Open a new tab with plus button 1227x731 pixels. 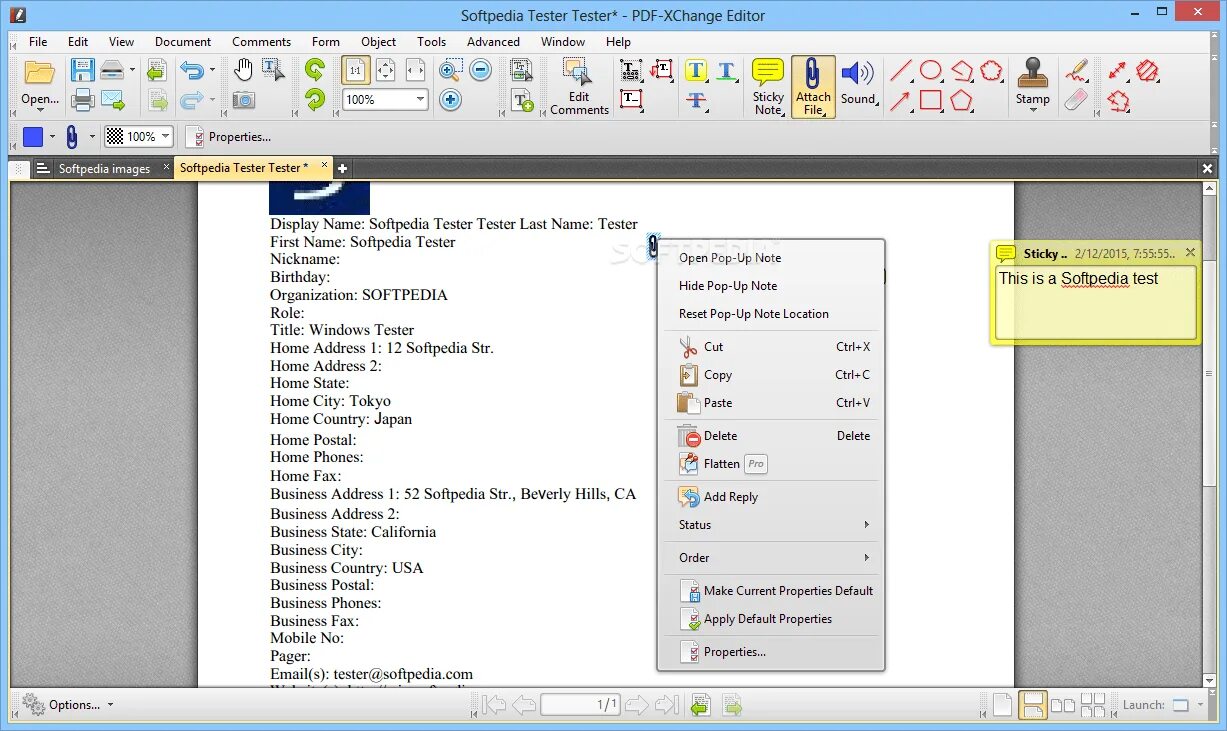[x=342, y=168]
